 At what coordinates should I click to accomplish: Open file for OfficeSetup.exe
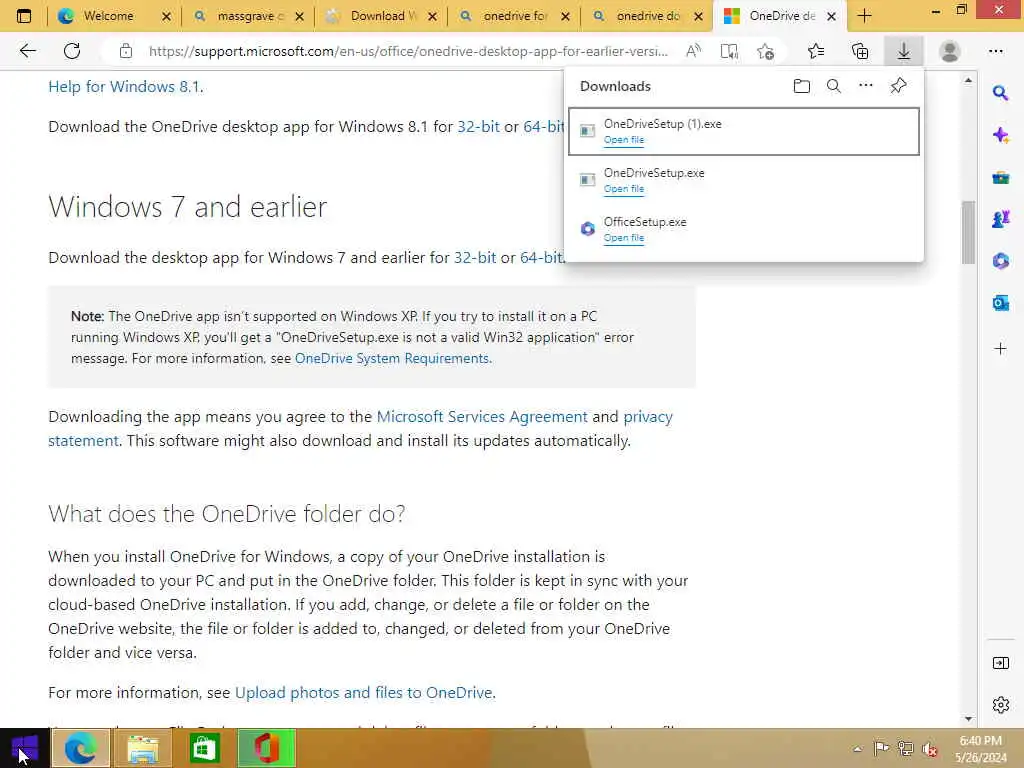pyautogui.click(x=624, y=238)
